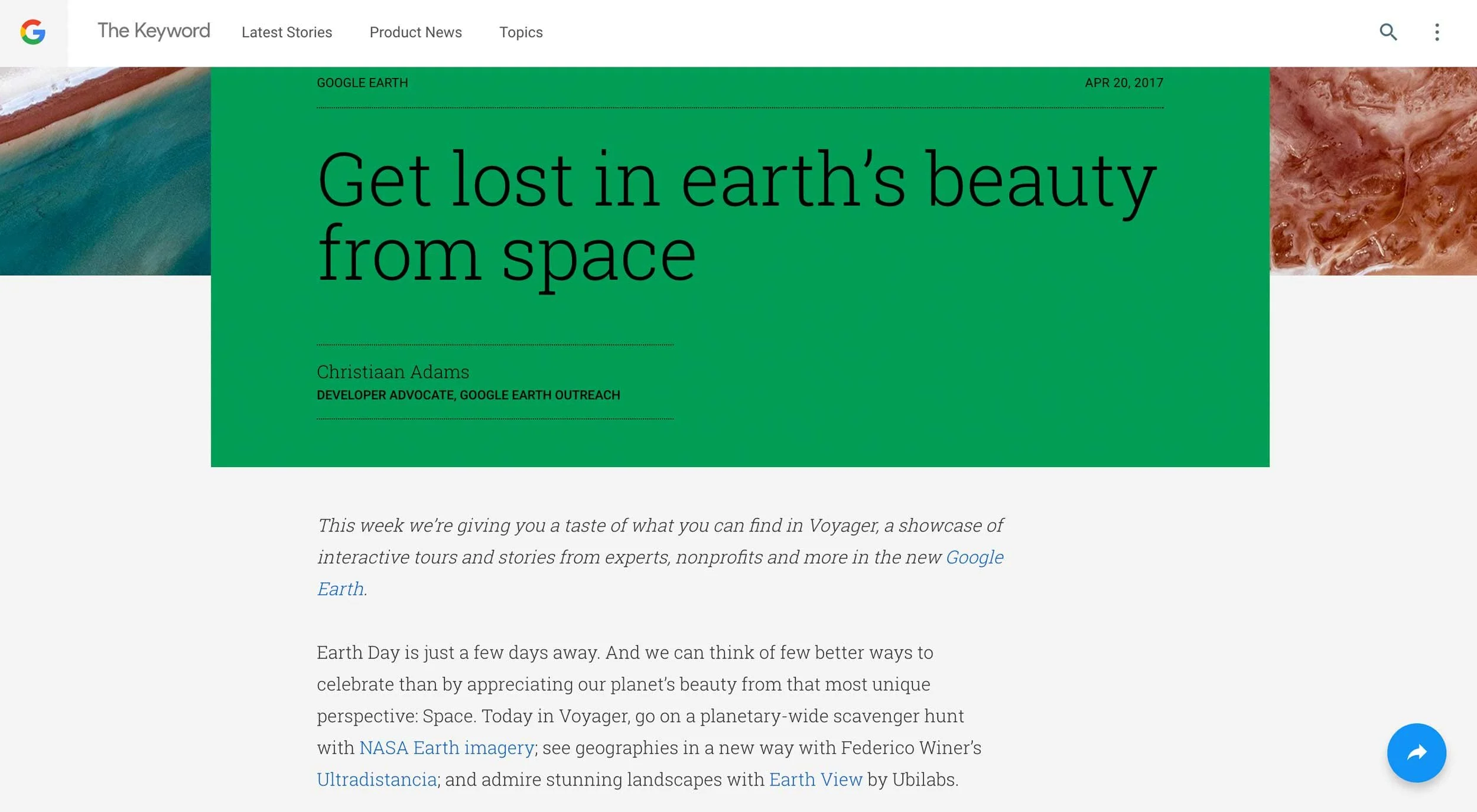Follow the italic 'Google Earth' link
The width and height of the screenshot is (1477, 812).
click(x=974, y=557)
